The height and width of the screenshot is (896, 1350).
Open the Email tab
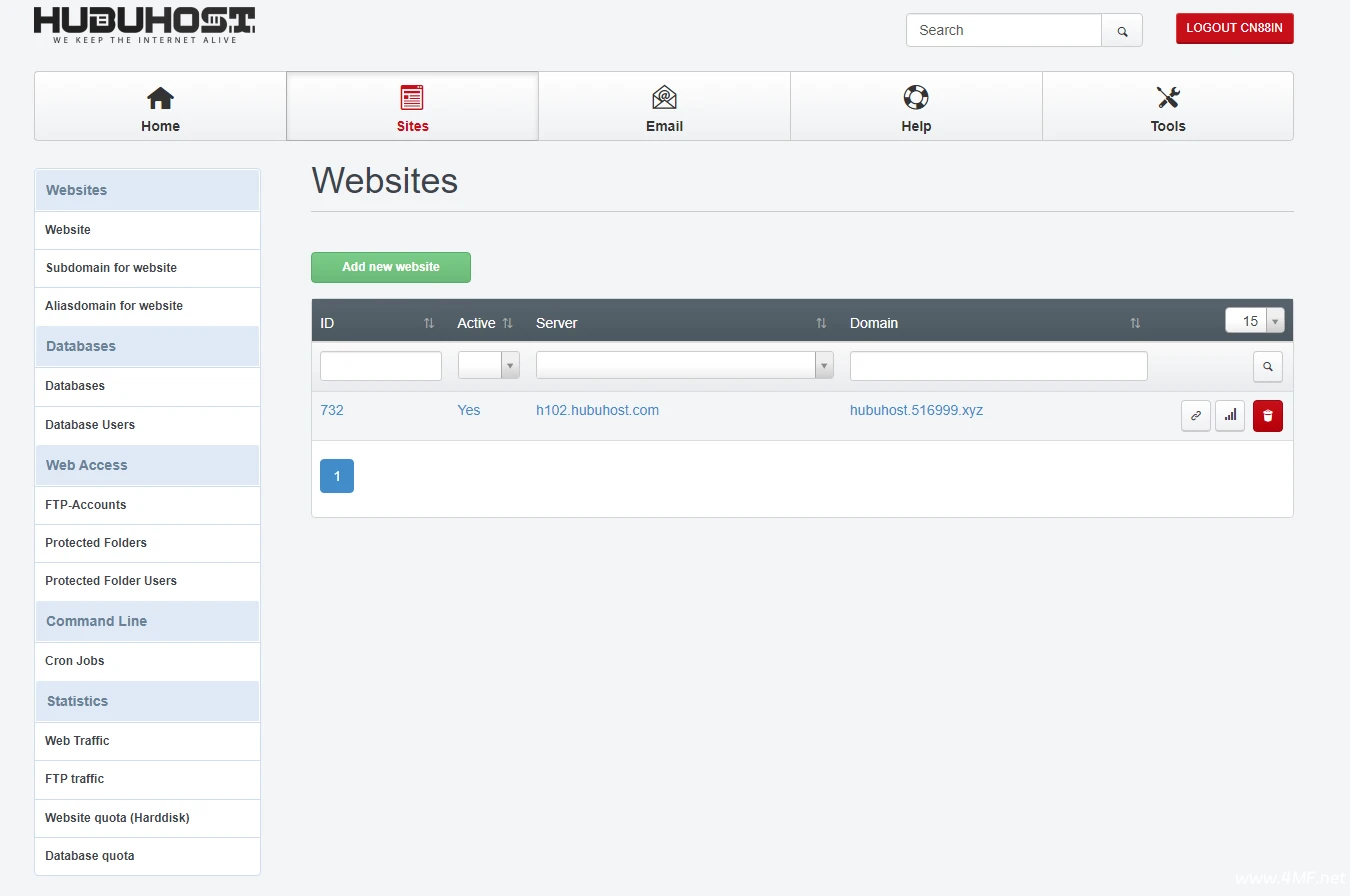[x=664, y=106]
